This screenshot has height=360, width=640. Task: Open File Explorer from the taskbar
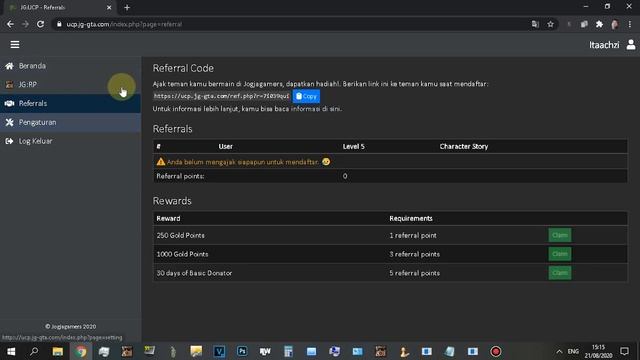58,351
